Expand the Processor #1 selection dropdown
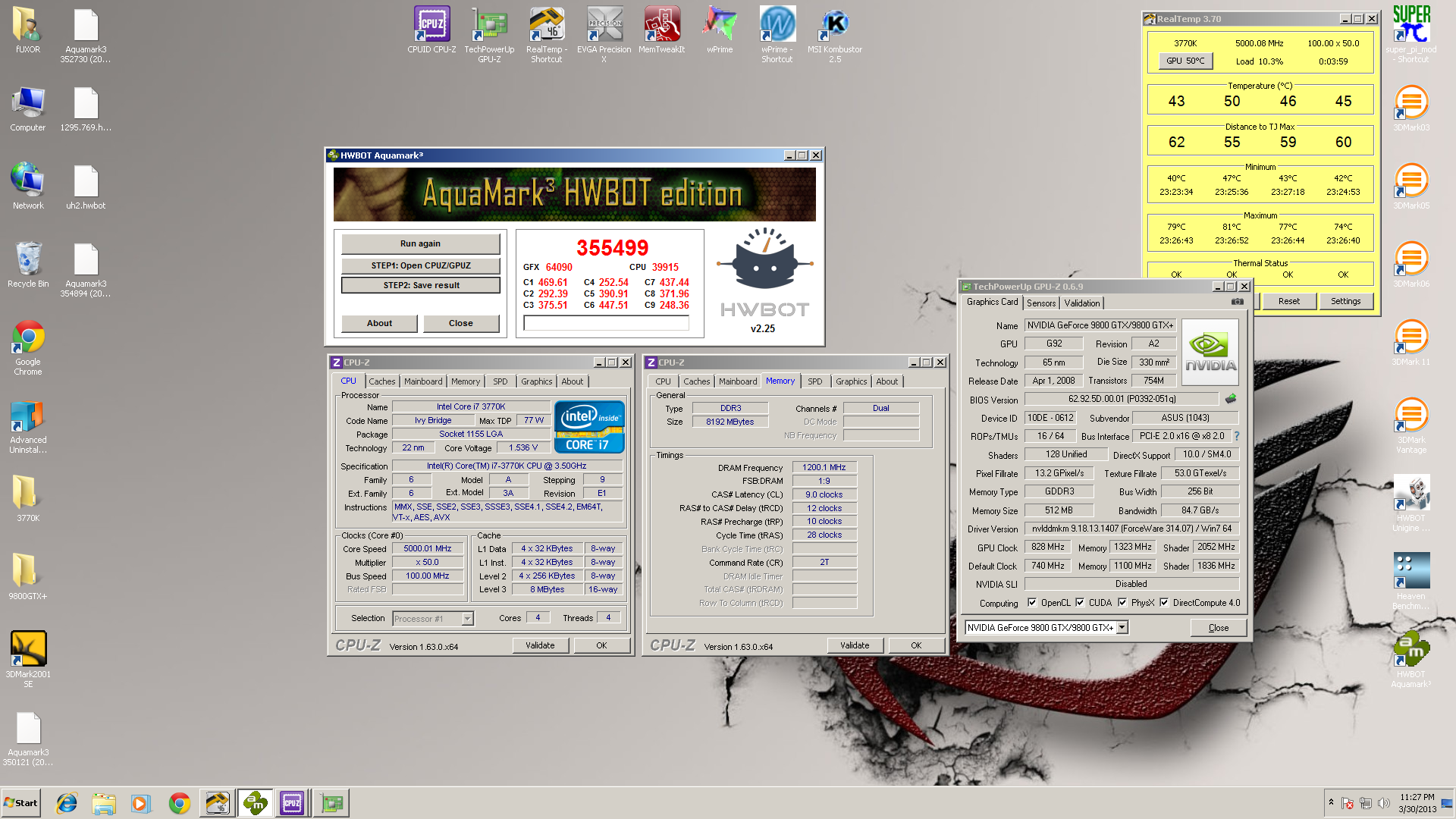The width and height of the screenshot is (1456, 819). click(468, 619)
